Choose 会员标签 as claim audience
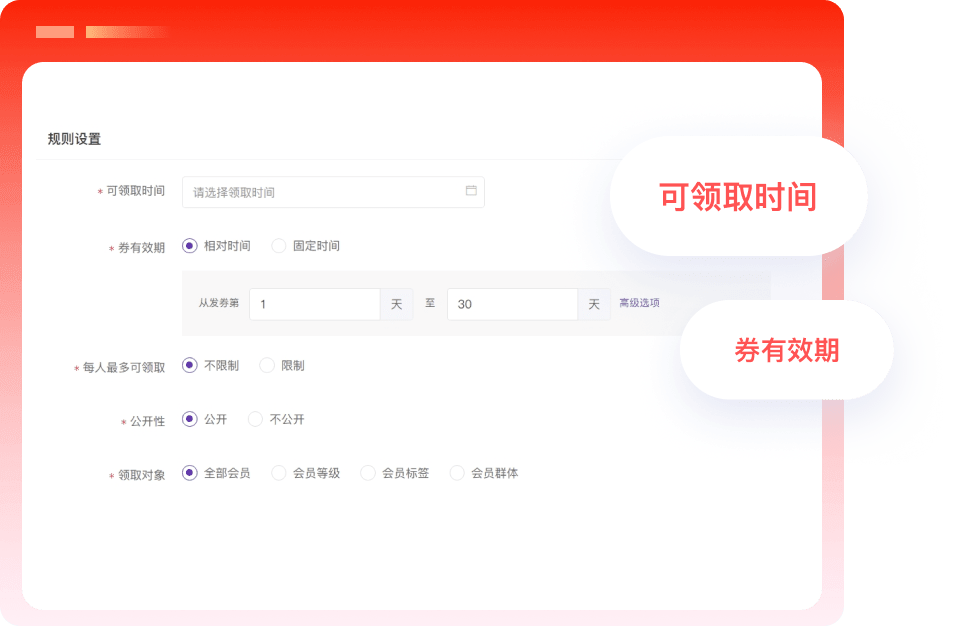This screenshot has width=960, height=626. point(368,473)
